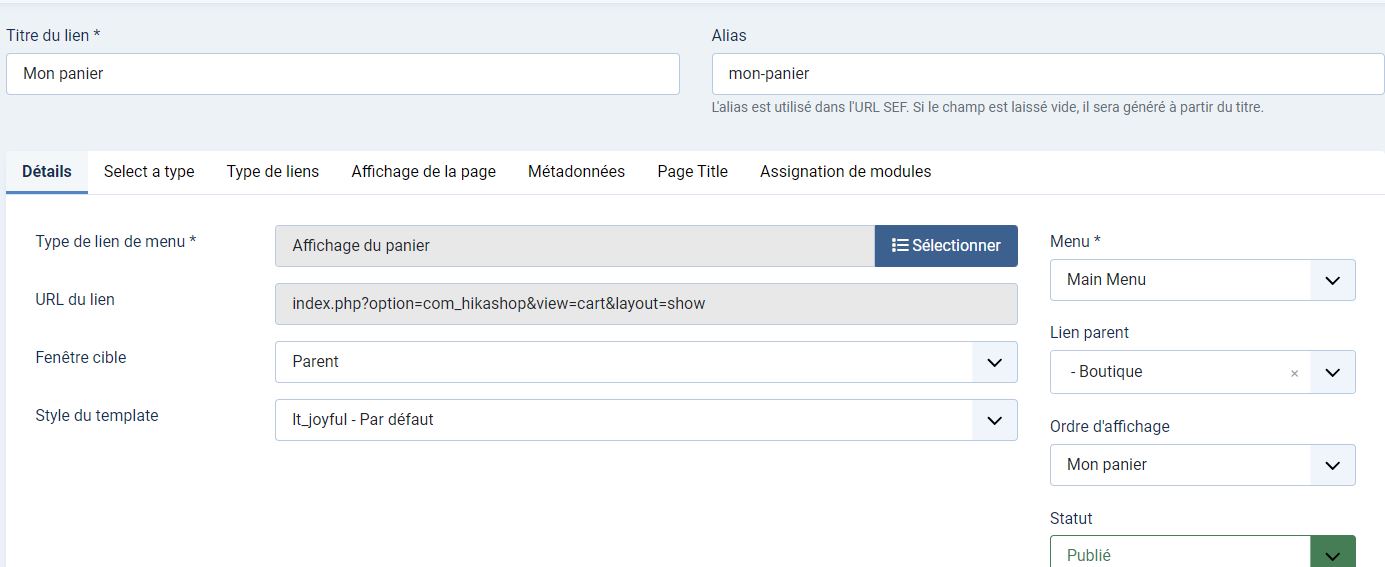This screenshot has height=567, width=1385.
Task: Switch to the Détails tab
Action: tap(47, 172)
